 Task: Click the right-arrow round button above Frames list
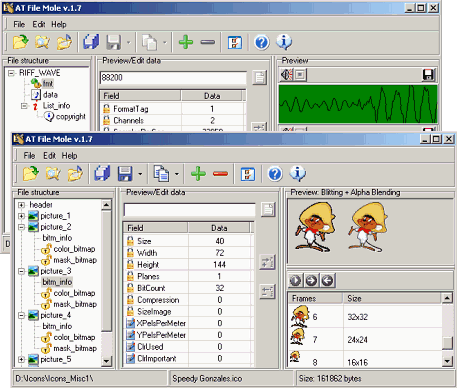[311, 281]
